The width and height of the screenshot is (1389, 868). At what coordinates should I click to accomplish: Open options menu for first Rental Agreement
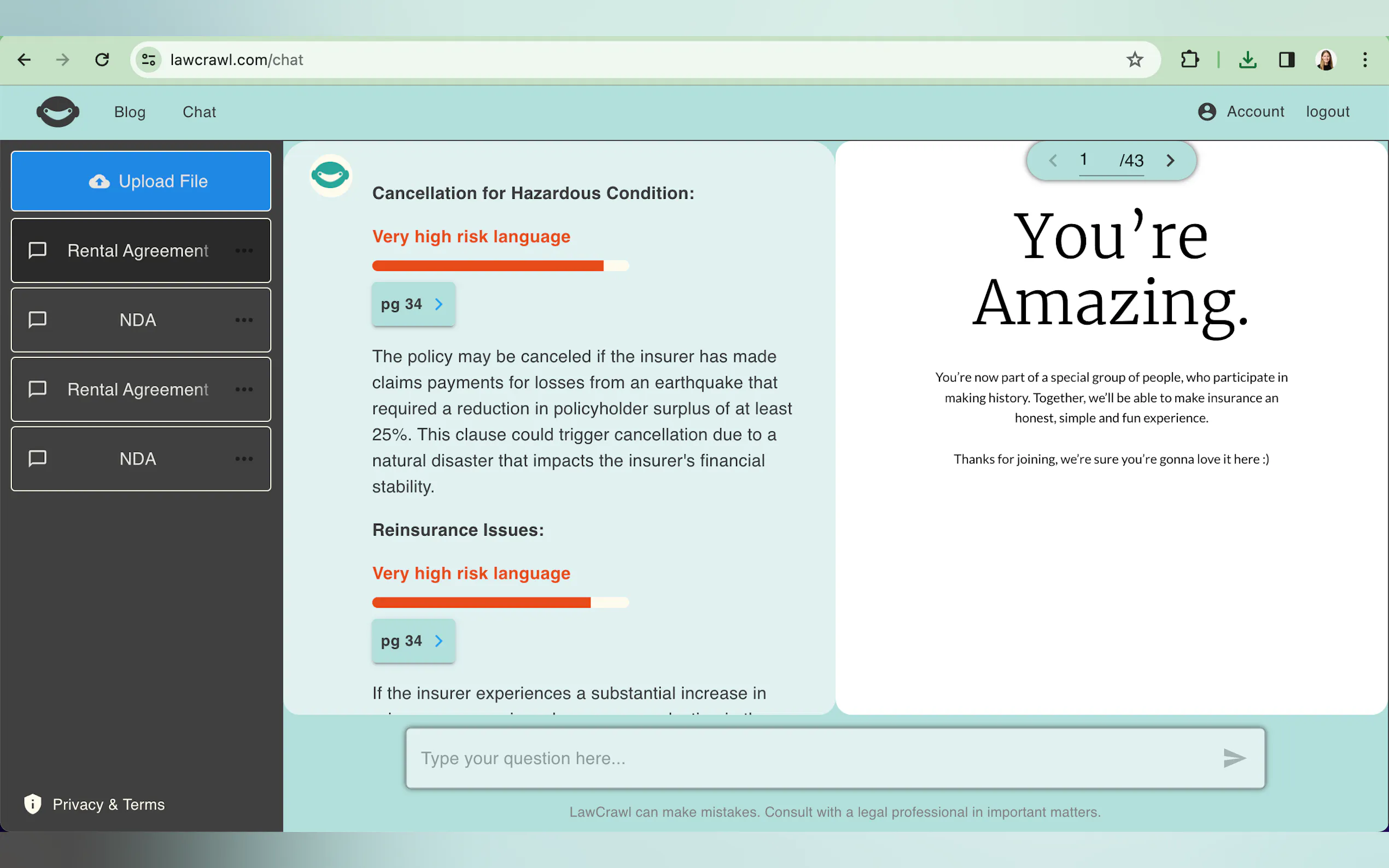coord(244,250)
